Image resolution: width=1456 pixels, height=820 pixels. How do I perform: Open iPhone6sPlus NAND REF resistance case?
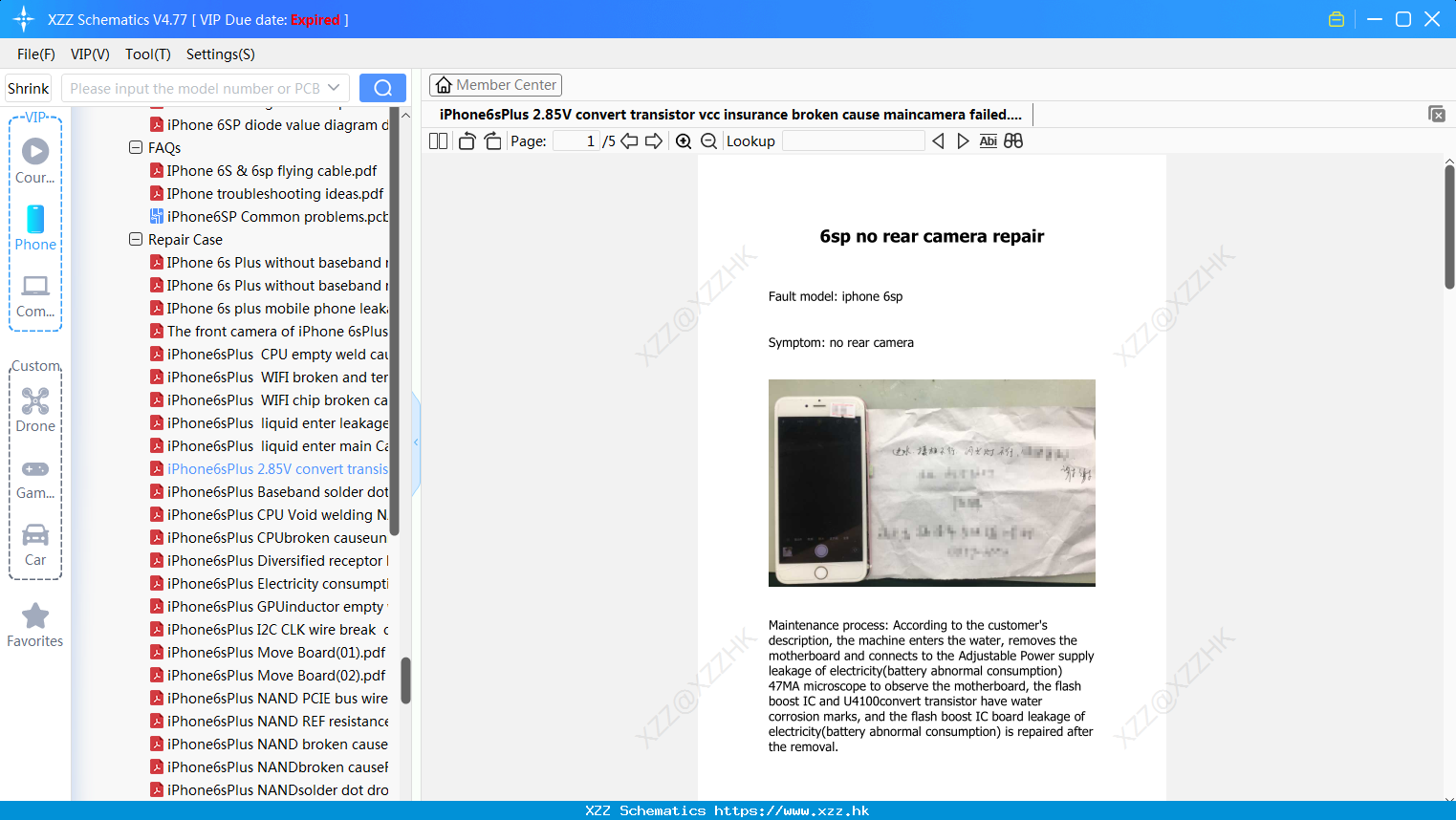(x=270, y=721)
